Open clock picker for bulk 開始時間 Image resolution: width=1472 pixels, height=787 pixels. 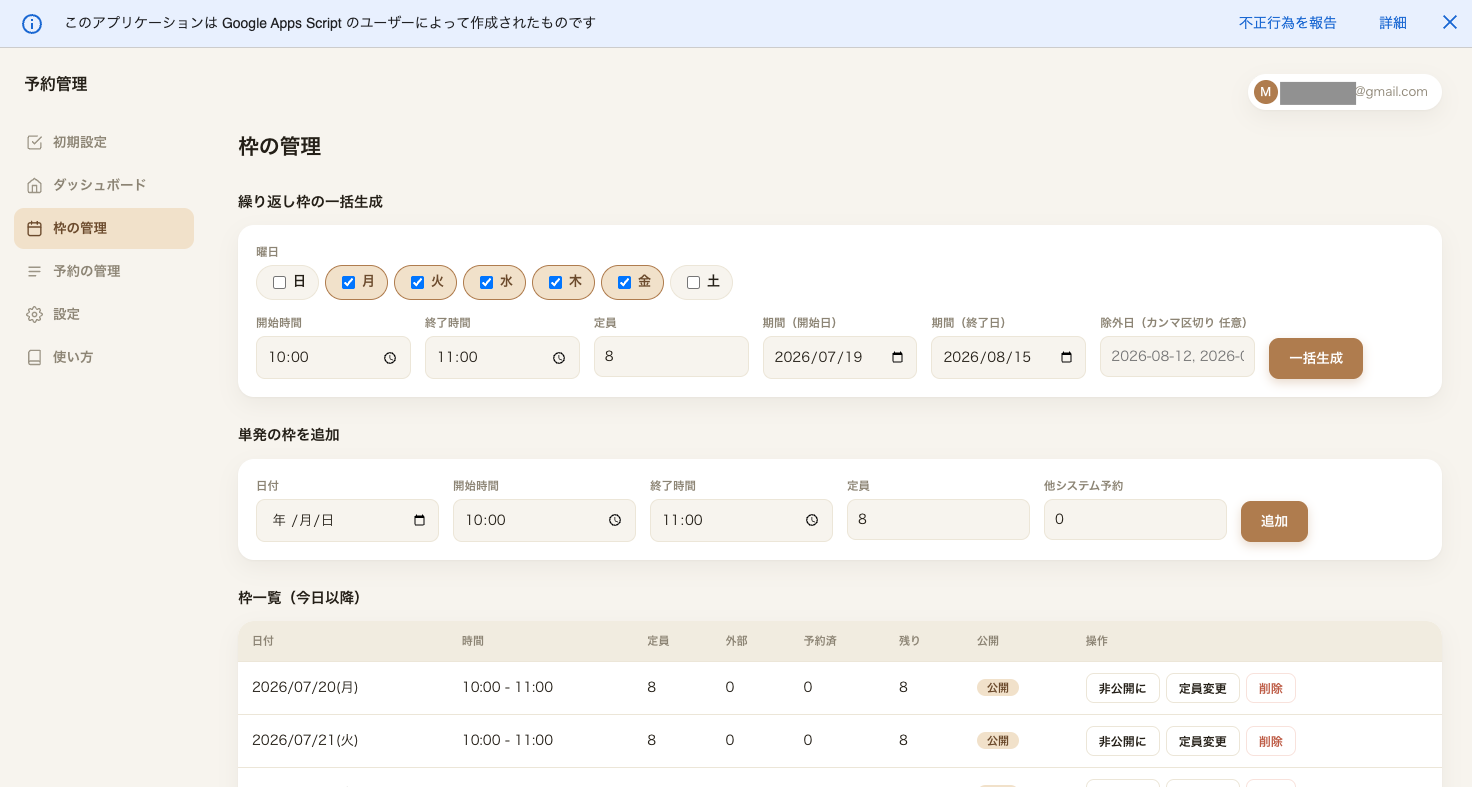pos(390,357)
